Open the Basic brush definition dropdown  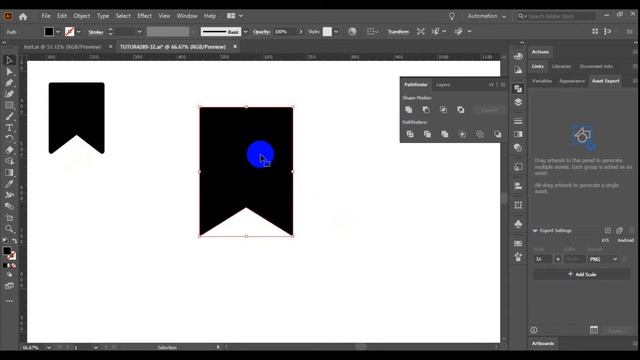(245, 32)
